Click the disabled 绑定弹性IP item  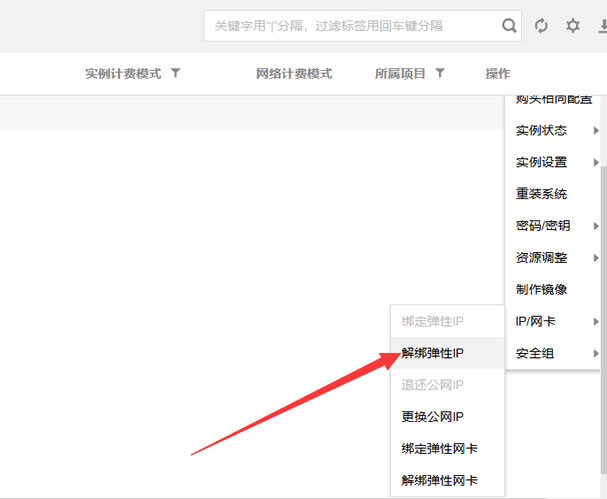click(x=447, y=321)
